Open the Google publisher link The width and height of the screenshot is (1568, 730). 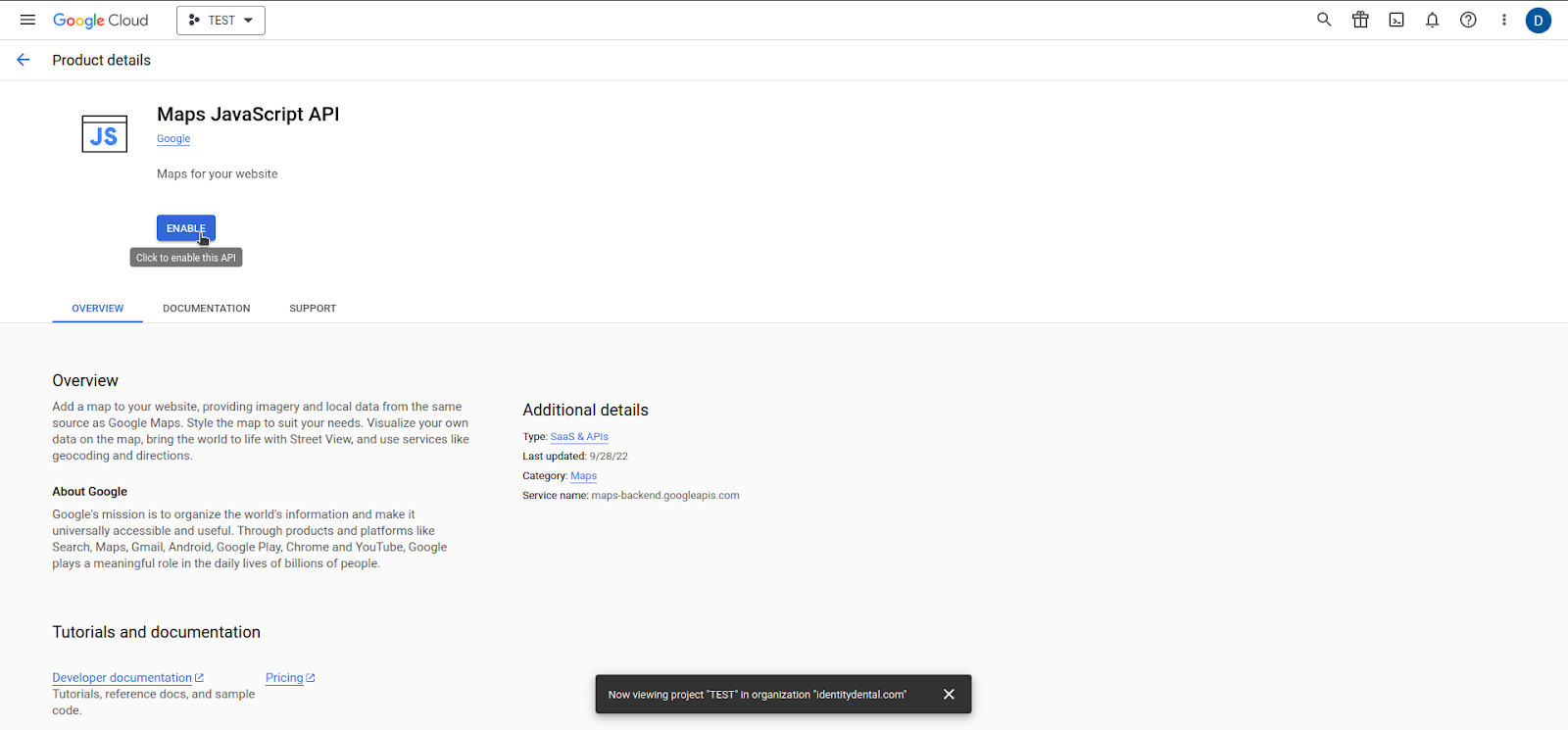tap(173, 139)
